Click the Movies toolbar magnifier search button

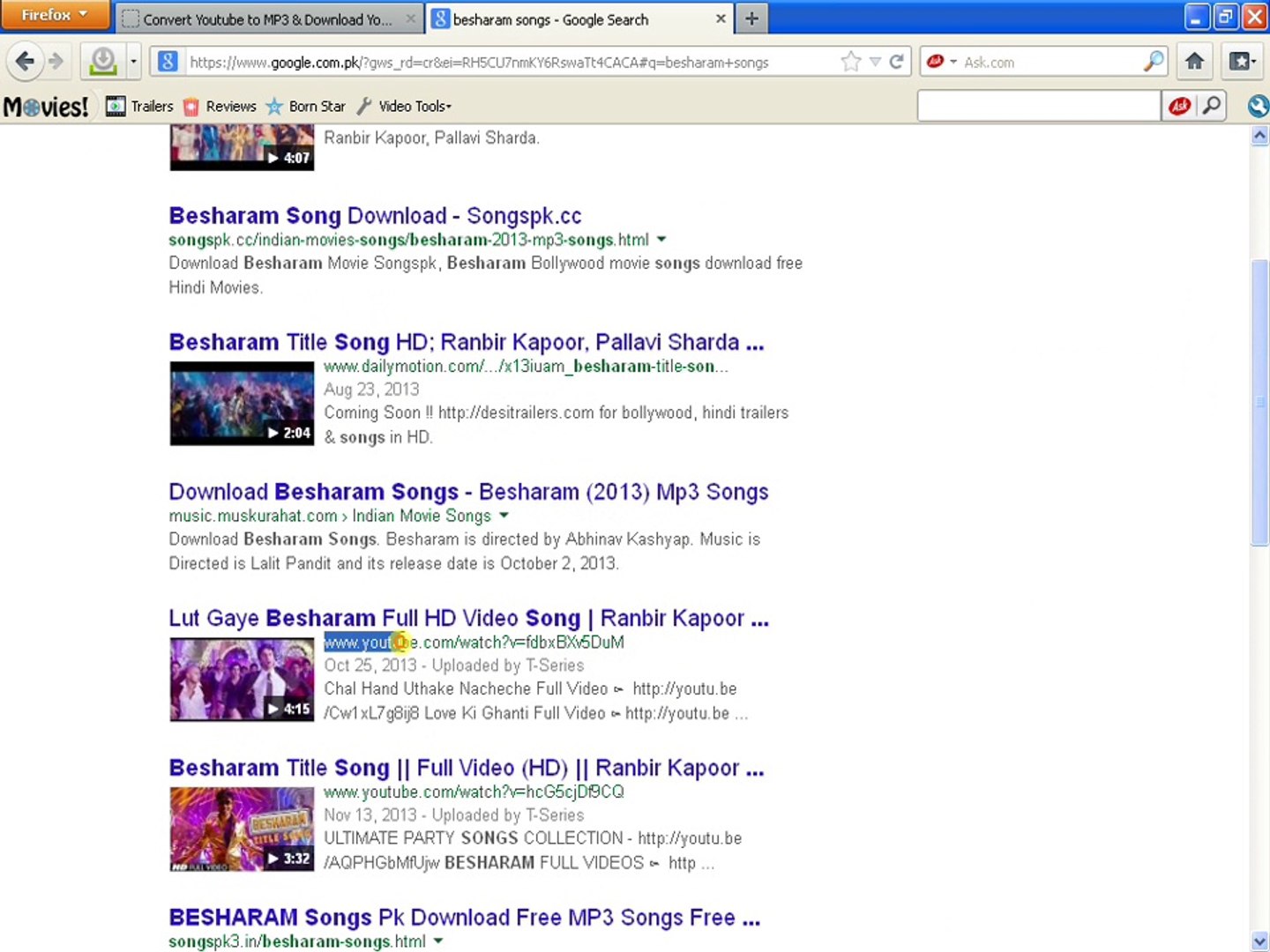1212,107
